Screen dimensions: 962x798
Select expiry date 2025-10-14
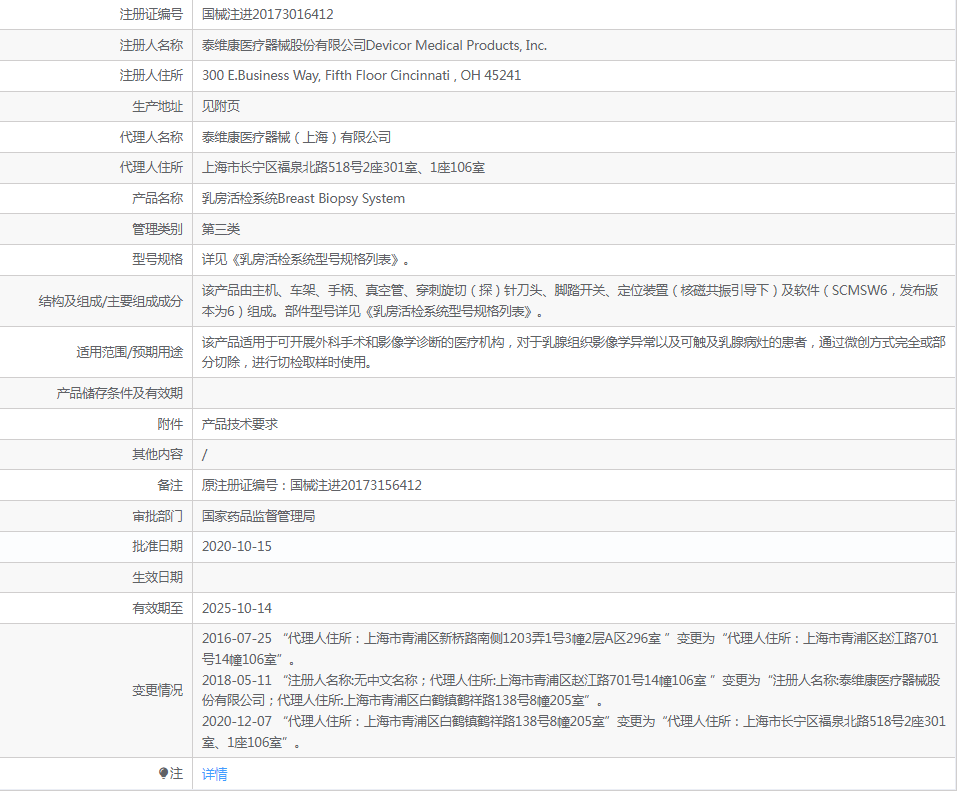point(237,608)
